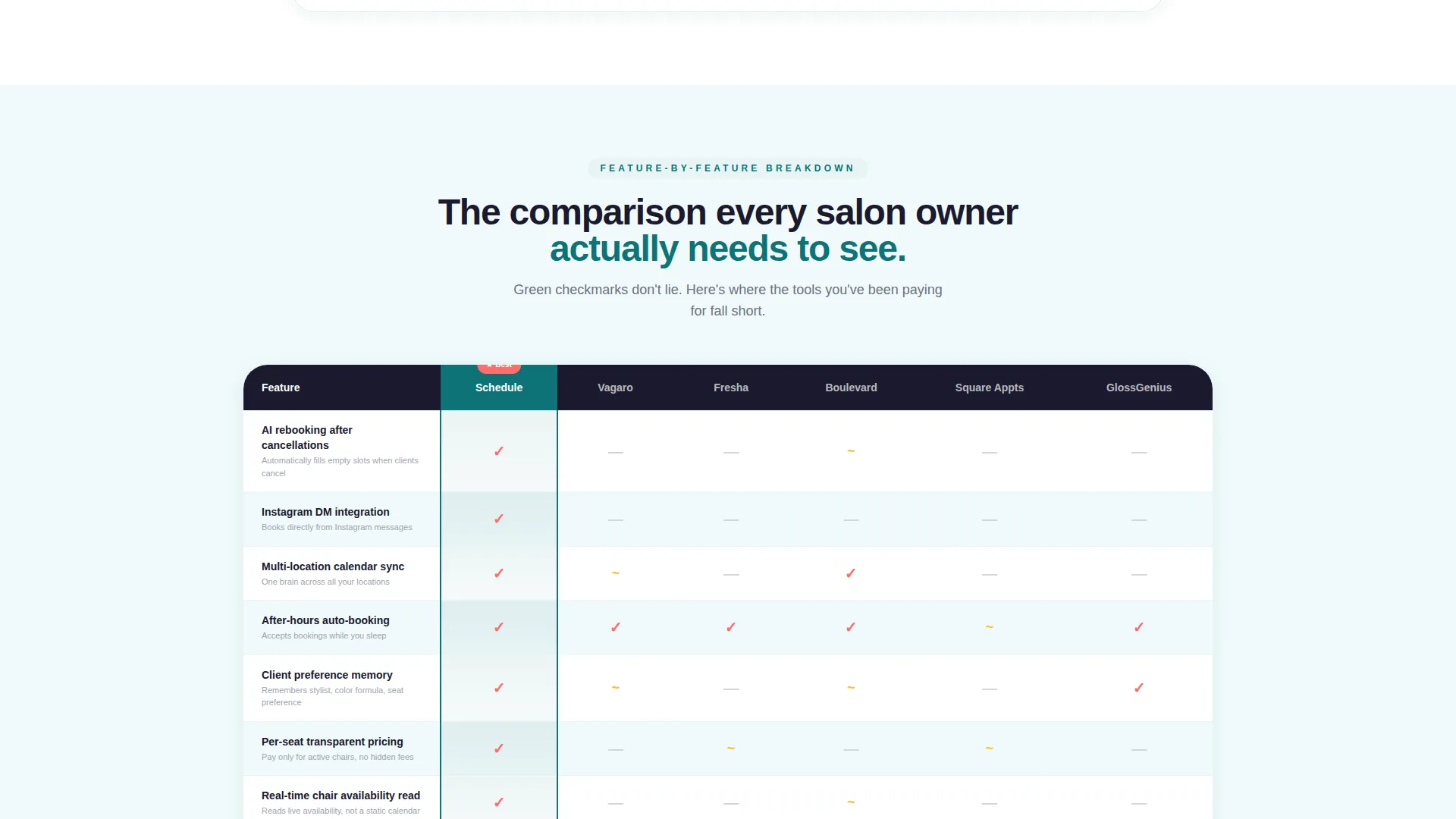
Task: Click 'Client preference memory' feature name
Action: (x=327, y=675)
